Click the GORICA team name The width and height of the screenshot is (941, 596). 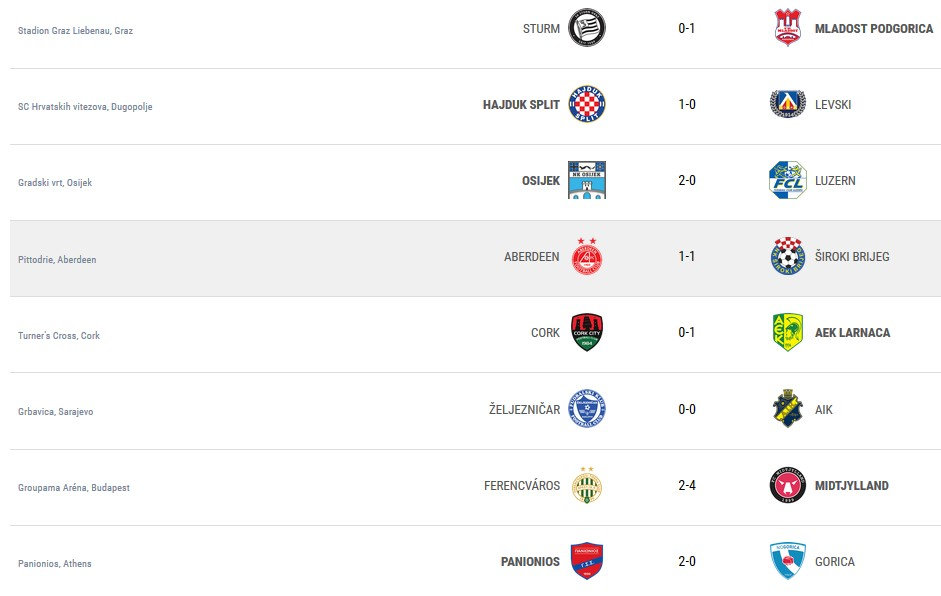pos(835,562)
